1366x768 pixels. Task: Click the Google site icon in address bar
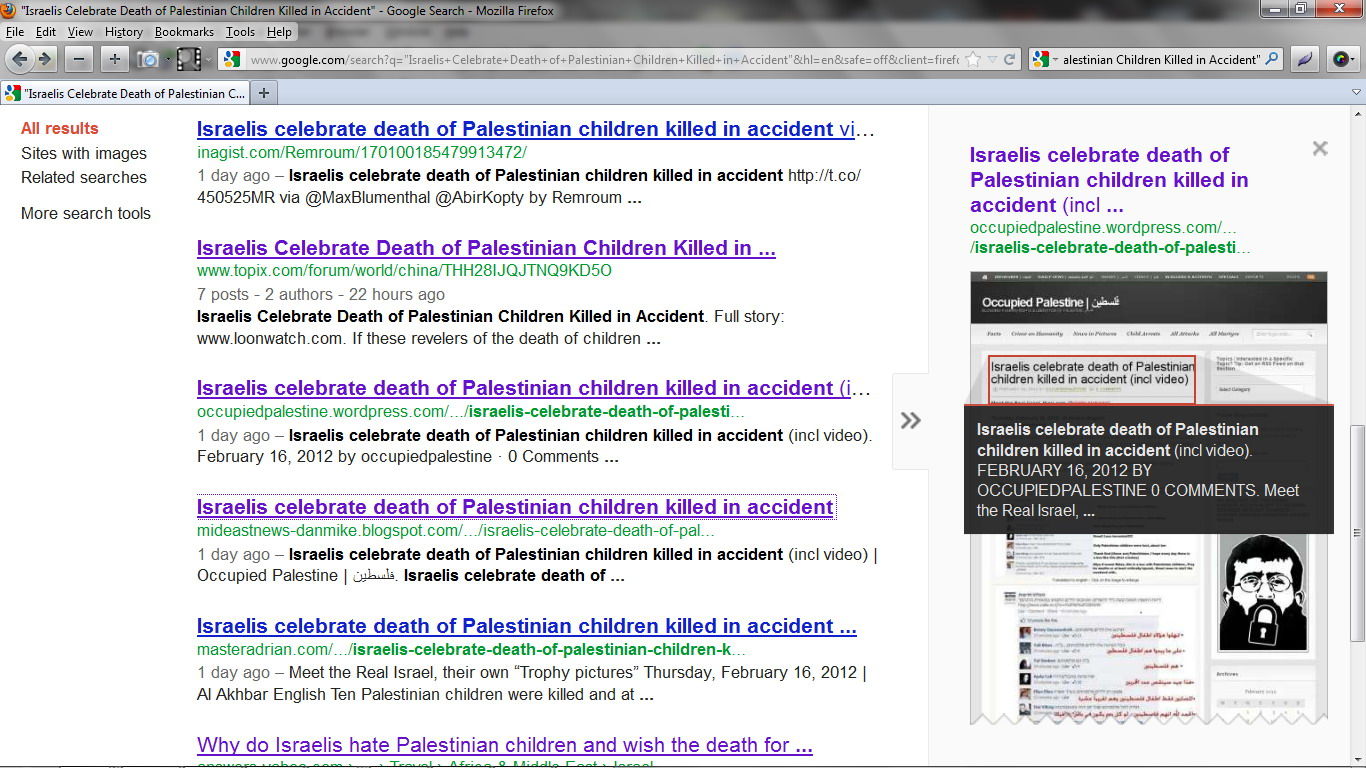(x=232, y=59)
